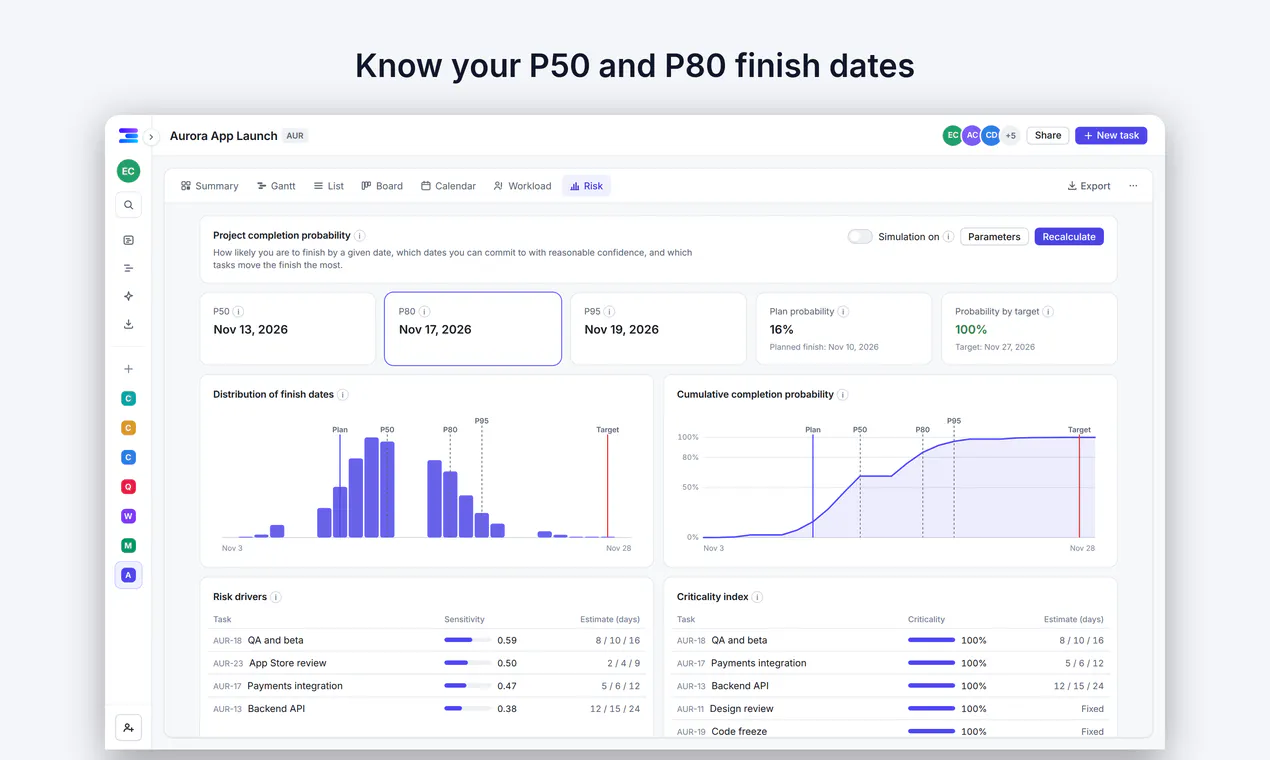Viewport: 1270px width, 760px height.
Task: Toggle the Simulation on switch
Action: pos(860,237)
